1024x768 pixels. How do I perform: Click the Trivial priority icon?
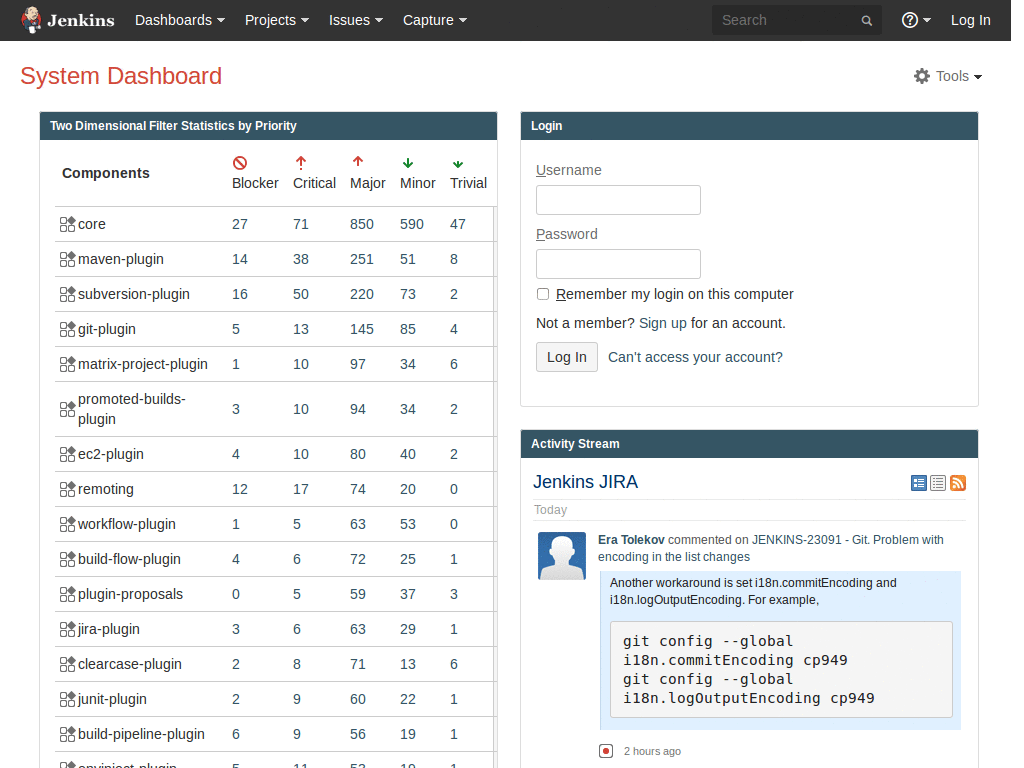tap(458, 162)
